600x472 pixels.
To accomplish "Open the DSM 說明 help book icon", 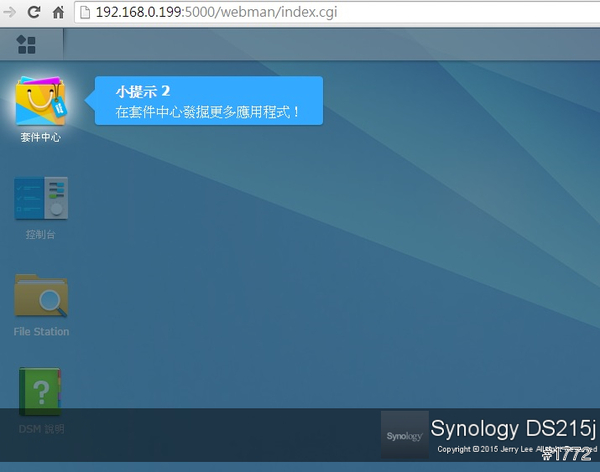I will pyautogui.click(x=41, y=392).
